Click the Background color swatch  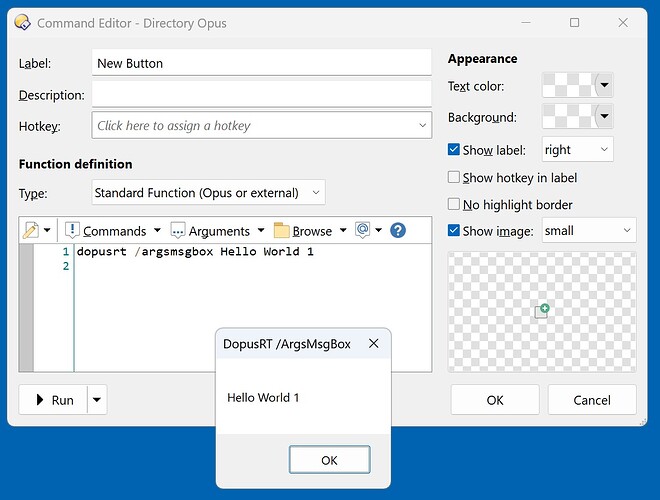[569, 116]
